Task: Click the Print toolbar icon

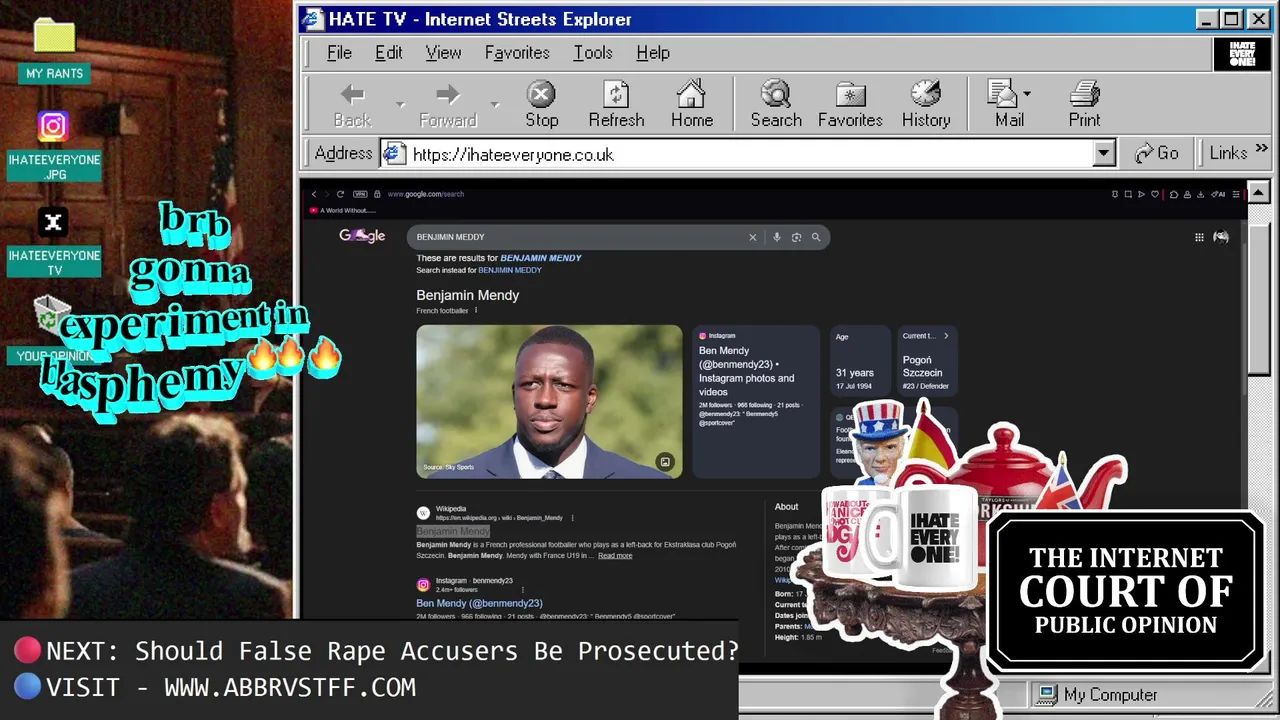Action: pos(1084,95)
